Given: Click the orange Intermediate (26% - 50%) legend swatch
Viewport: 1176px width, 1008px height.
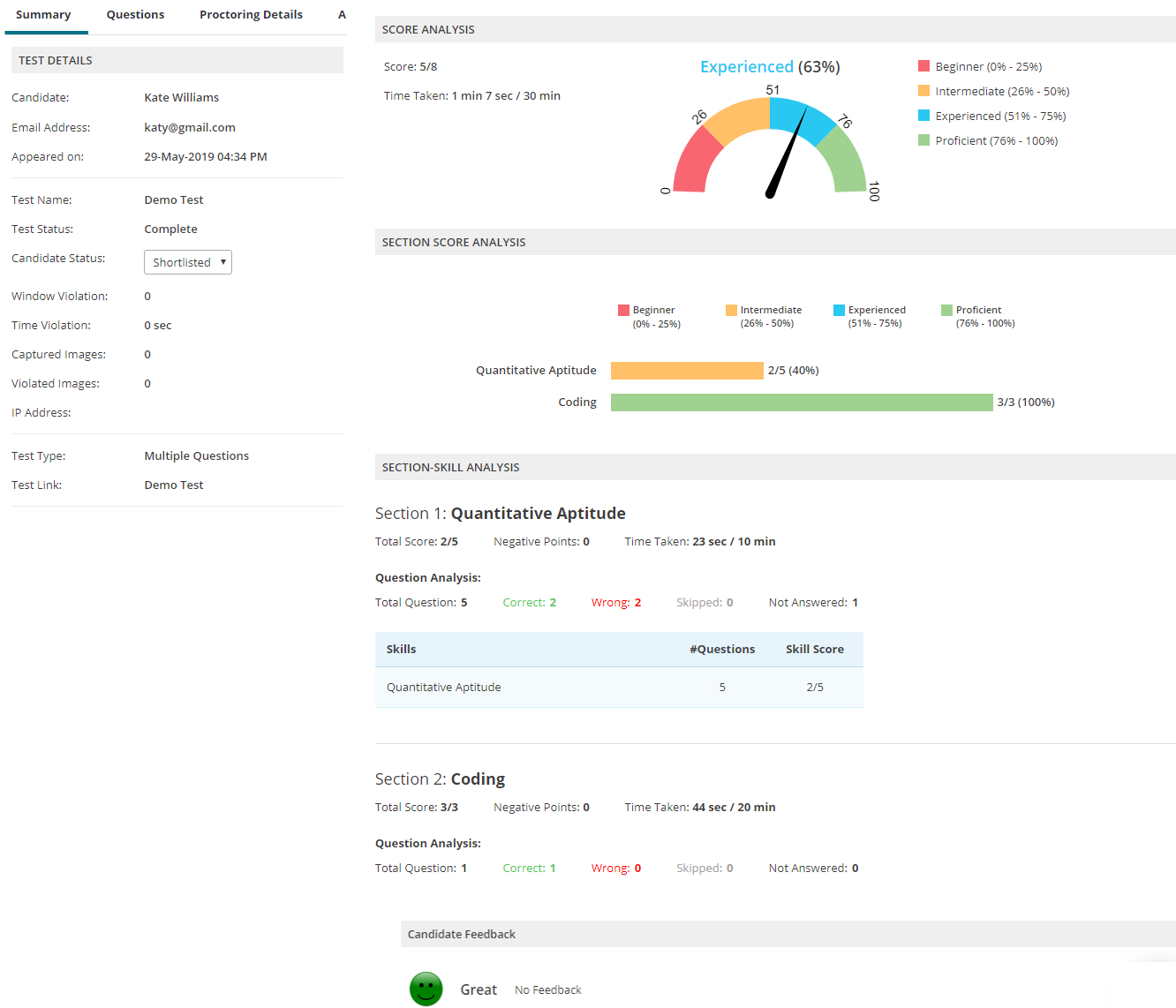Looking at the screenshot, I should click(x=923, y=91).
